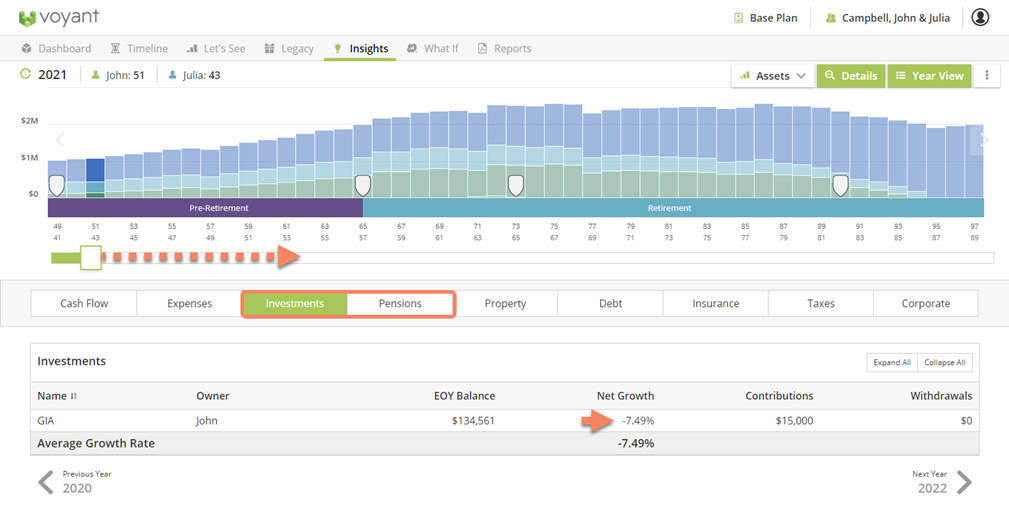The image size is (1009, 513).
Task: Click the shield marker at age 65
Action: (363, 185)
